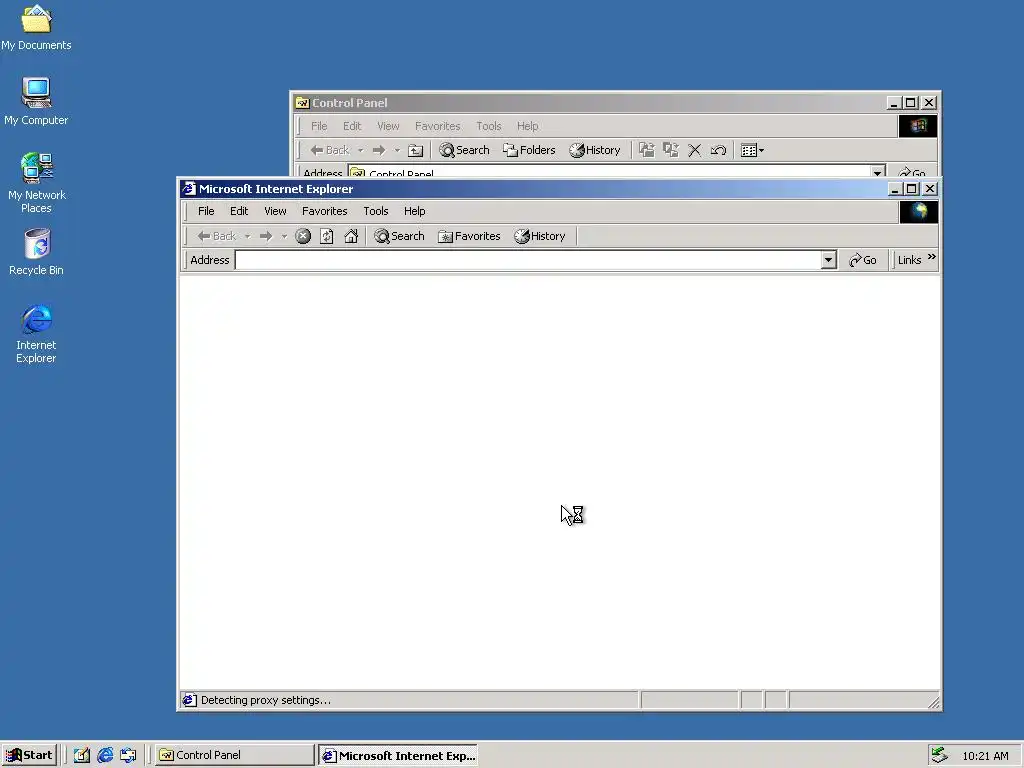The image size is (1024, 768).
Task: Click into Internet Explorer Address field
Action: pos(528,260)
